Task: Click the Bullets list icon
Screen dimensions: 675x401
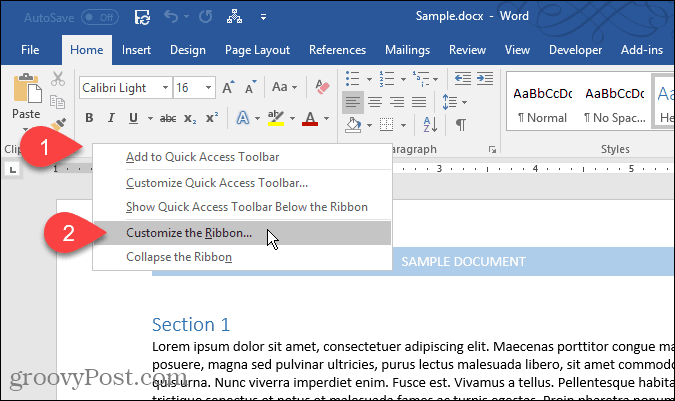Action: coord(353,79)
